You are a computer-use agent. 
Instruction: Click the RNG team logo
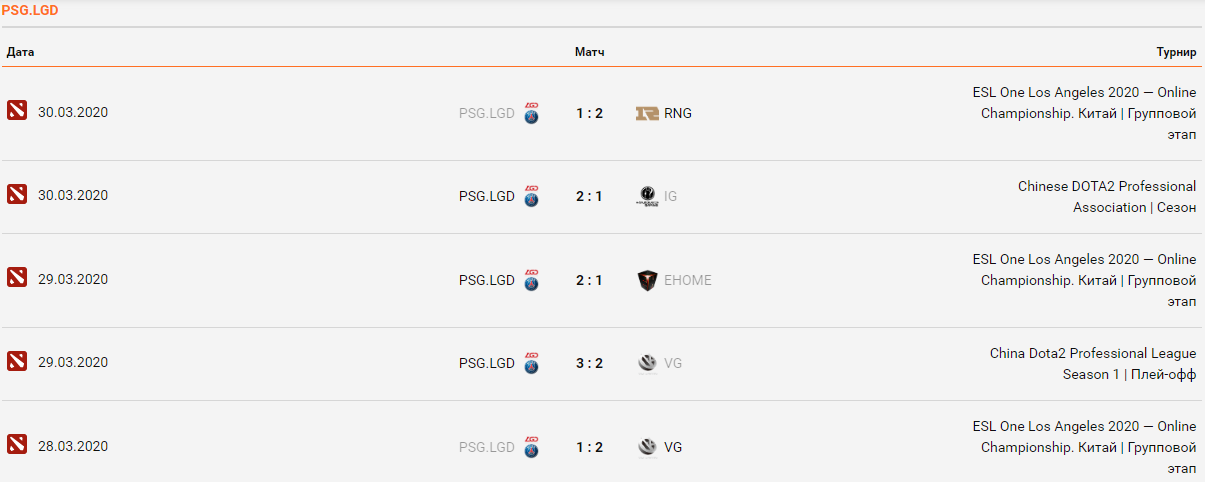(647, 113)
